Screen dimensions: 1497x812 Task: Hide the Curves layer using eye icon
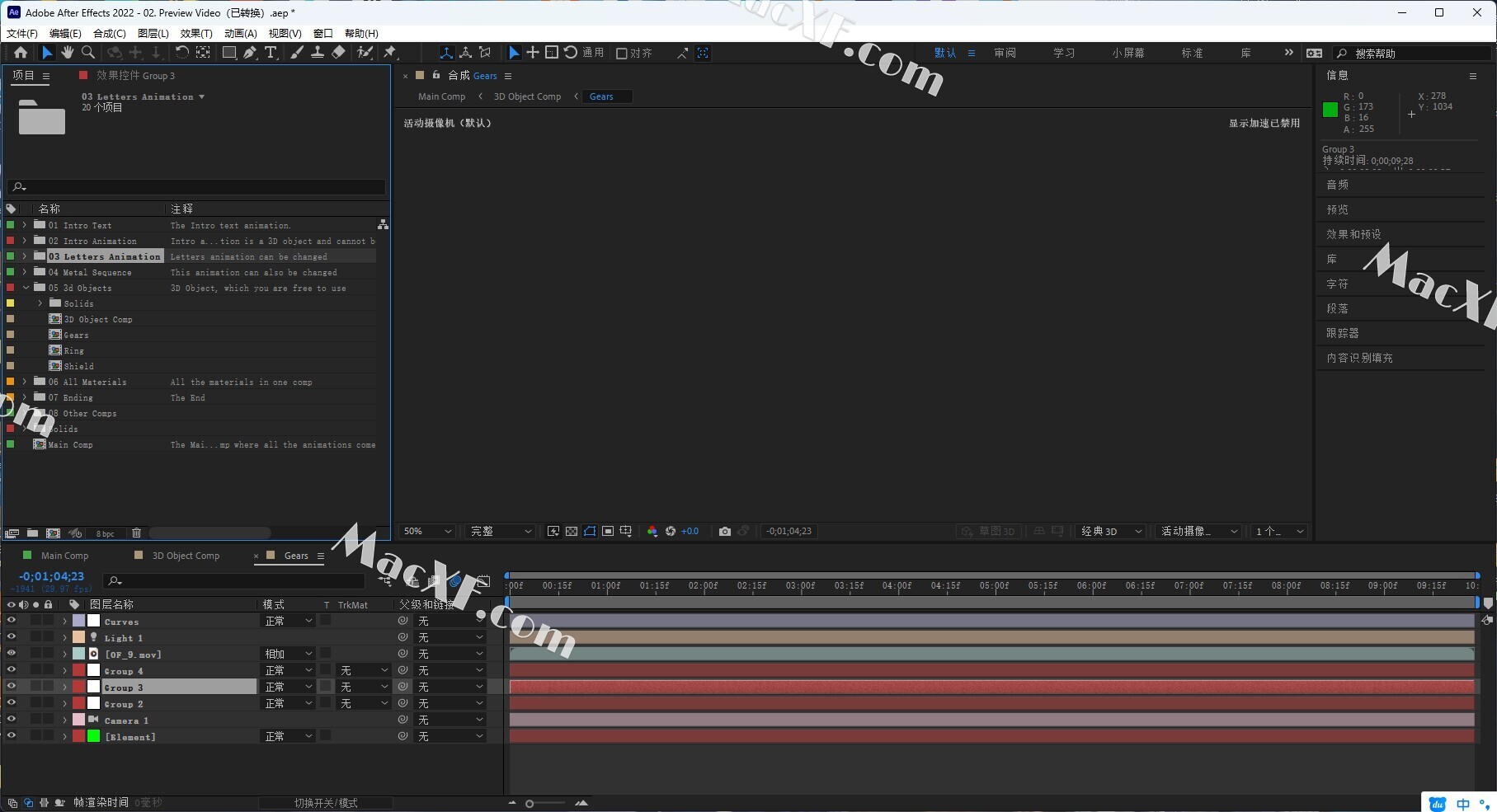click(x=12, y=621)
